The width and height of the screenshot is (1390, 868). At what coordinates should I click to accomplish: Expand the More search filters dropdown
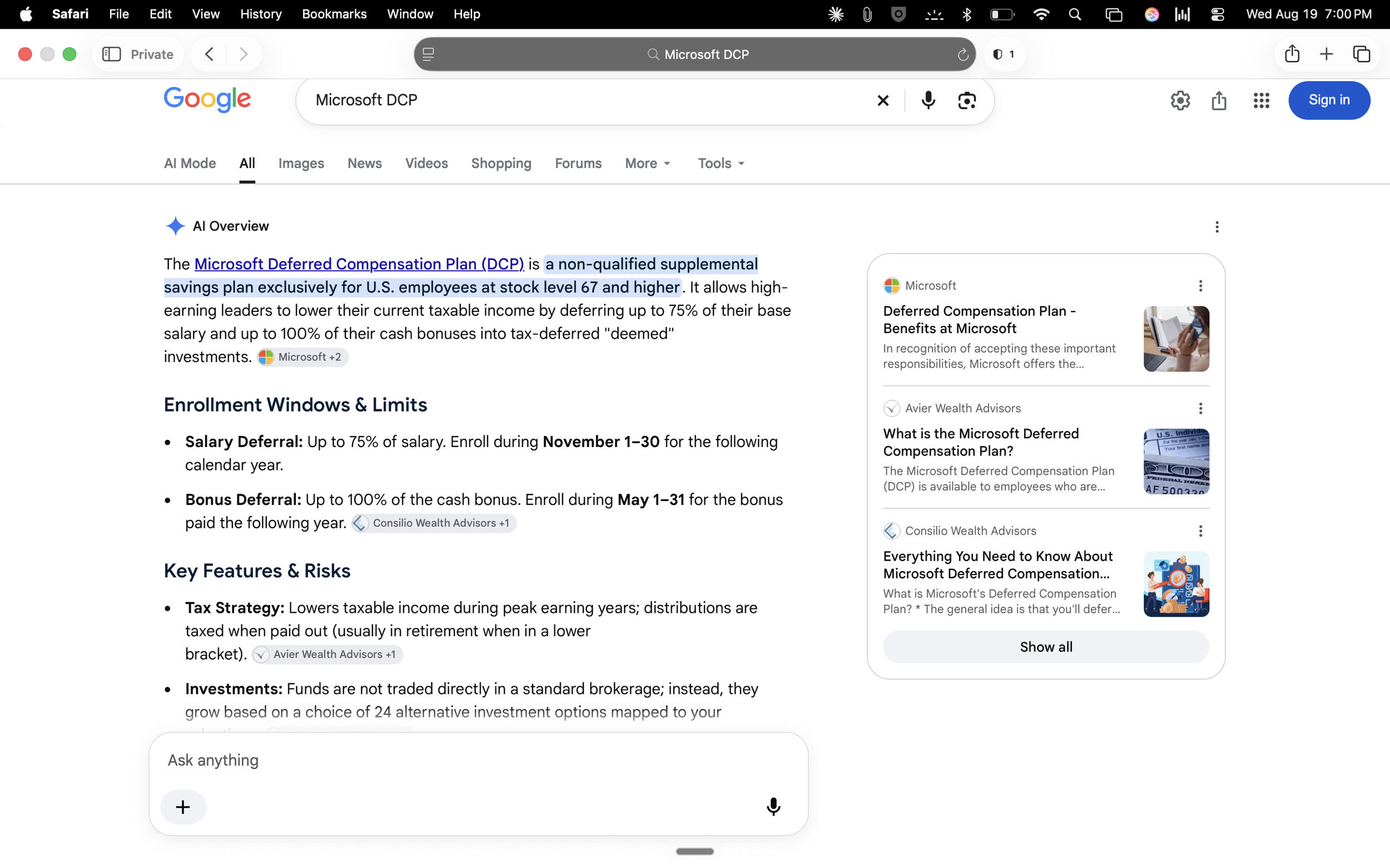[647, 163]
